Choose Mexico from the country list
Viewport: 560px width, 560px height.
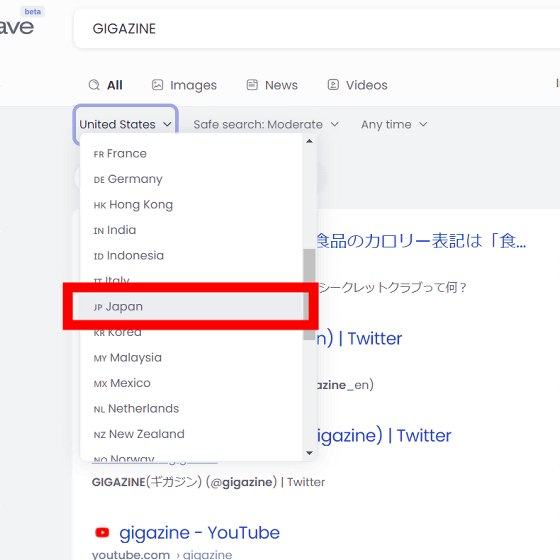tap(191, 383)
